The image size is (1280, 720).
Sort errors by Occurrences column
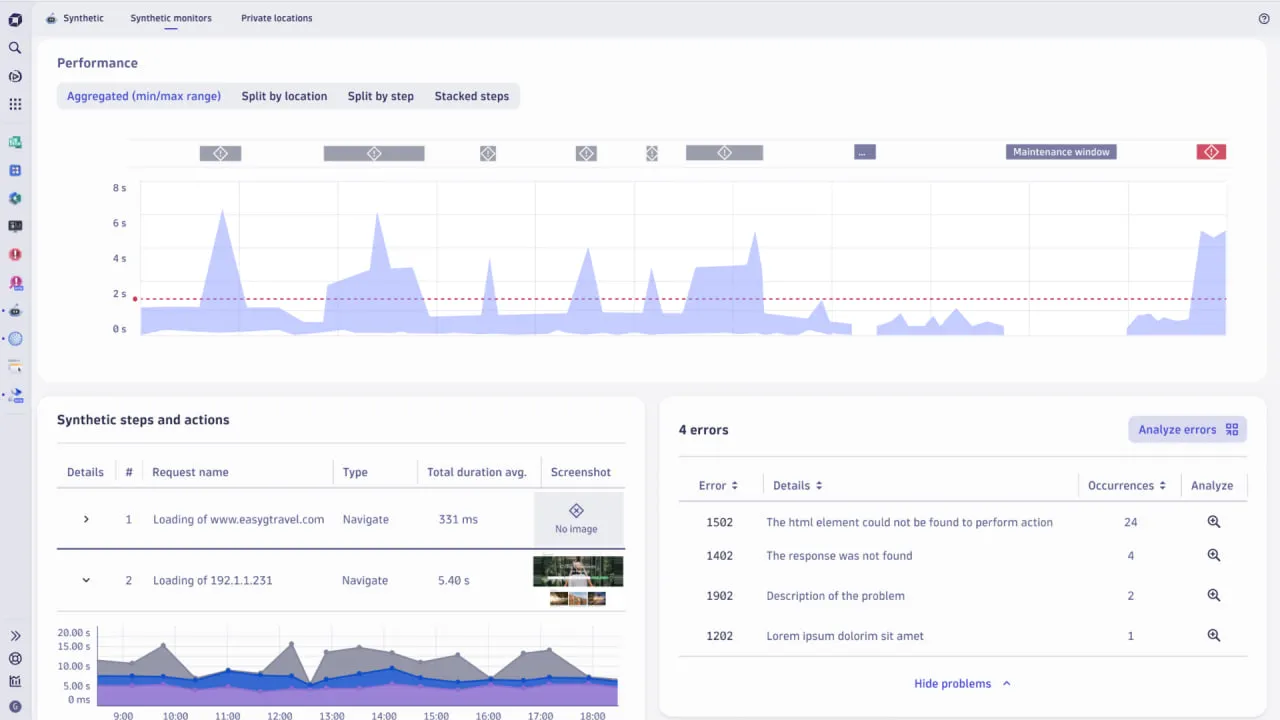[x=1127, y=486]
